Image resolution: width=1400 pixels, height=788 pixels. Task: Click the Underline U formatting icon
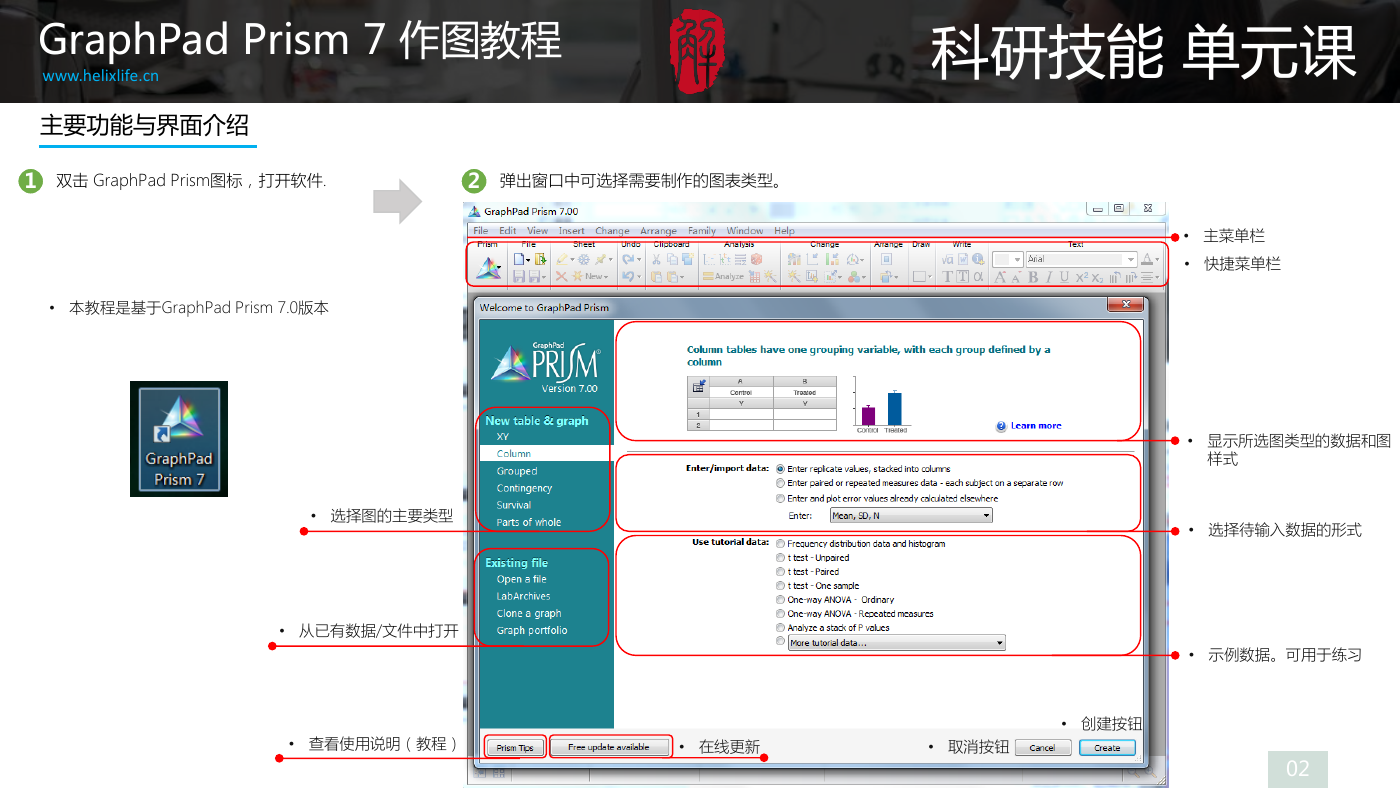[x=1064, y=277]
